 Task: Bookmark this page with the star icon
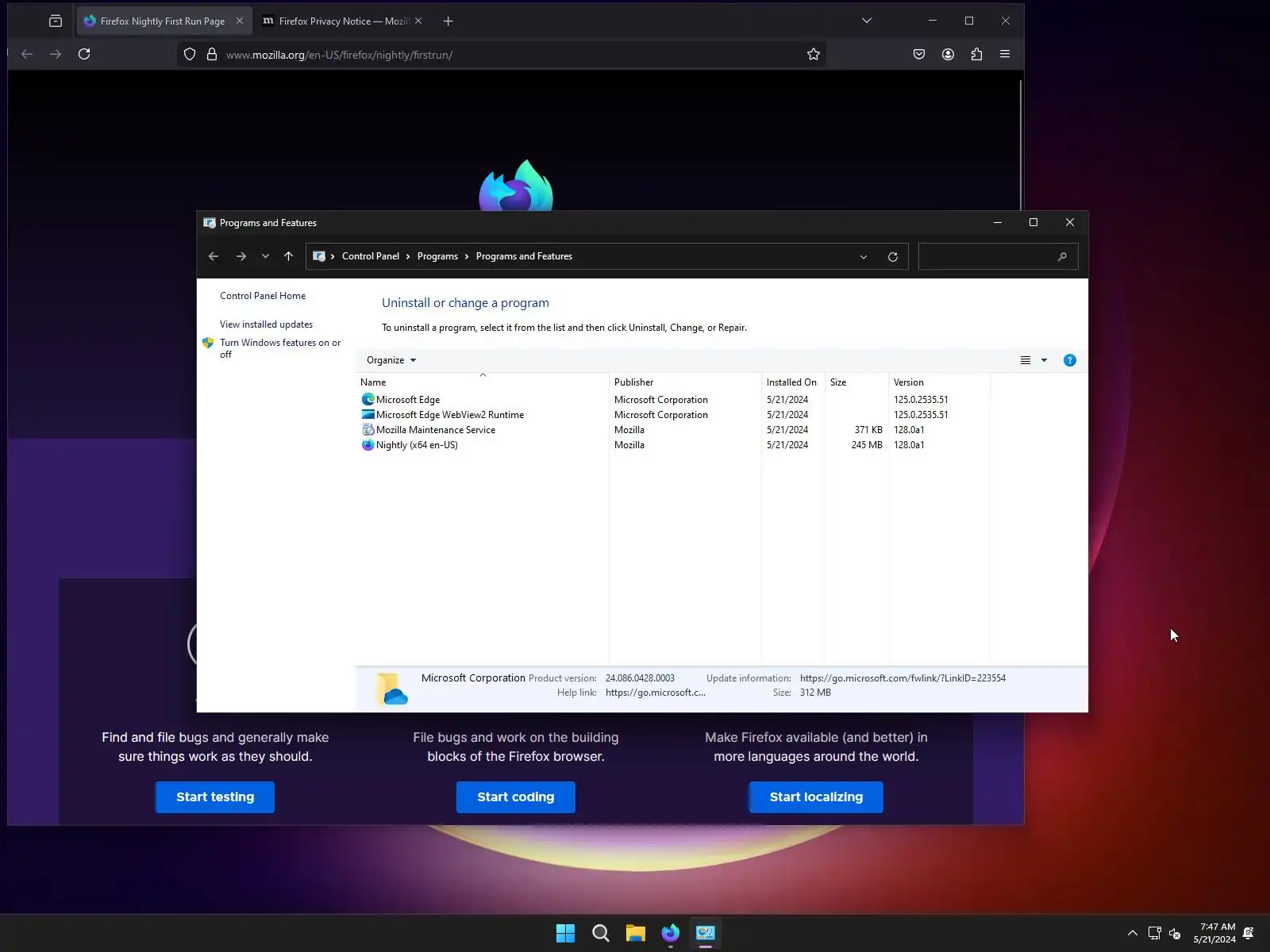814,54
